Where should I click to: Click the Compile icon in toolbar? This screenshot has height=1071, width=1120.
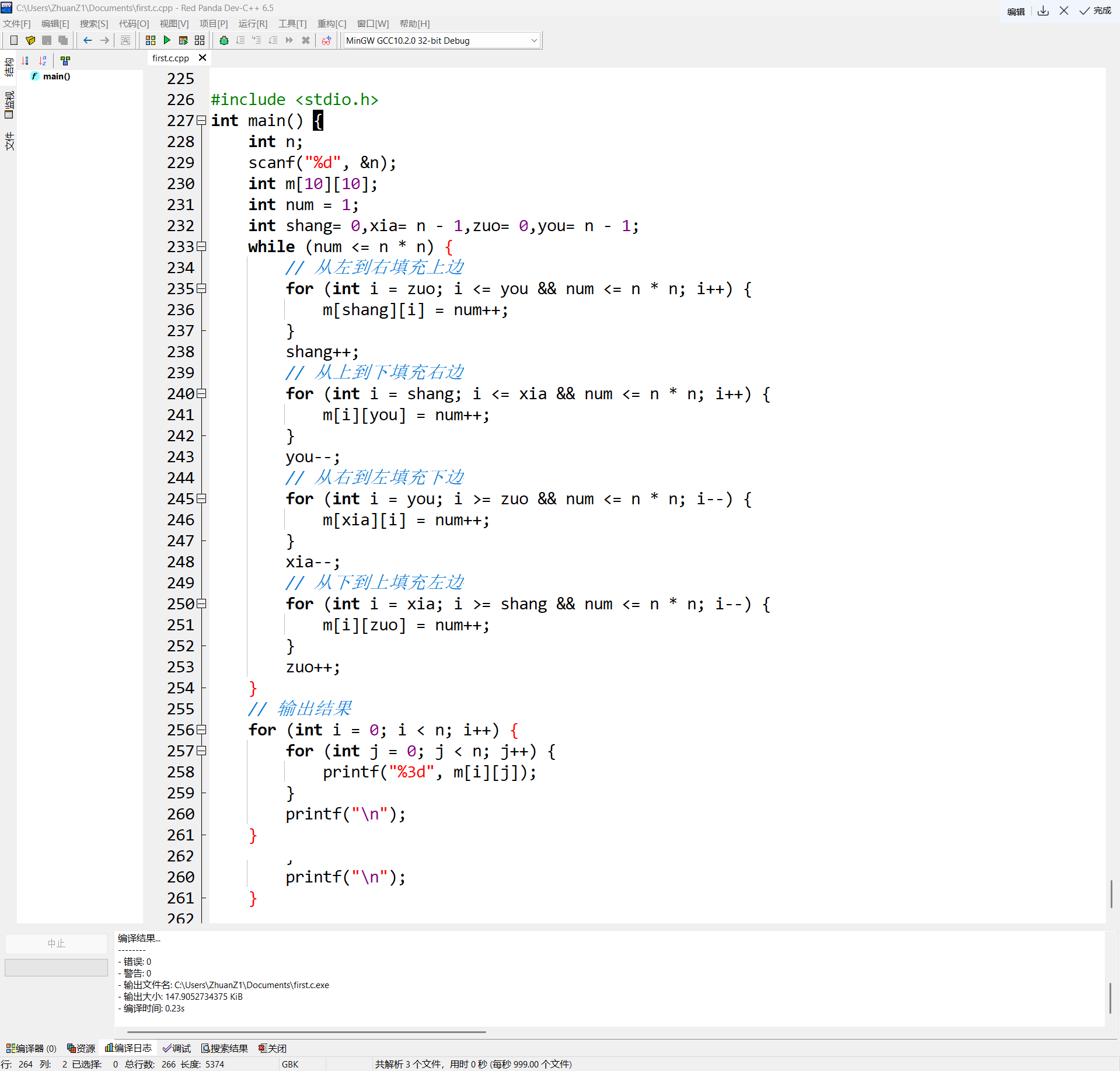point(151,40)
